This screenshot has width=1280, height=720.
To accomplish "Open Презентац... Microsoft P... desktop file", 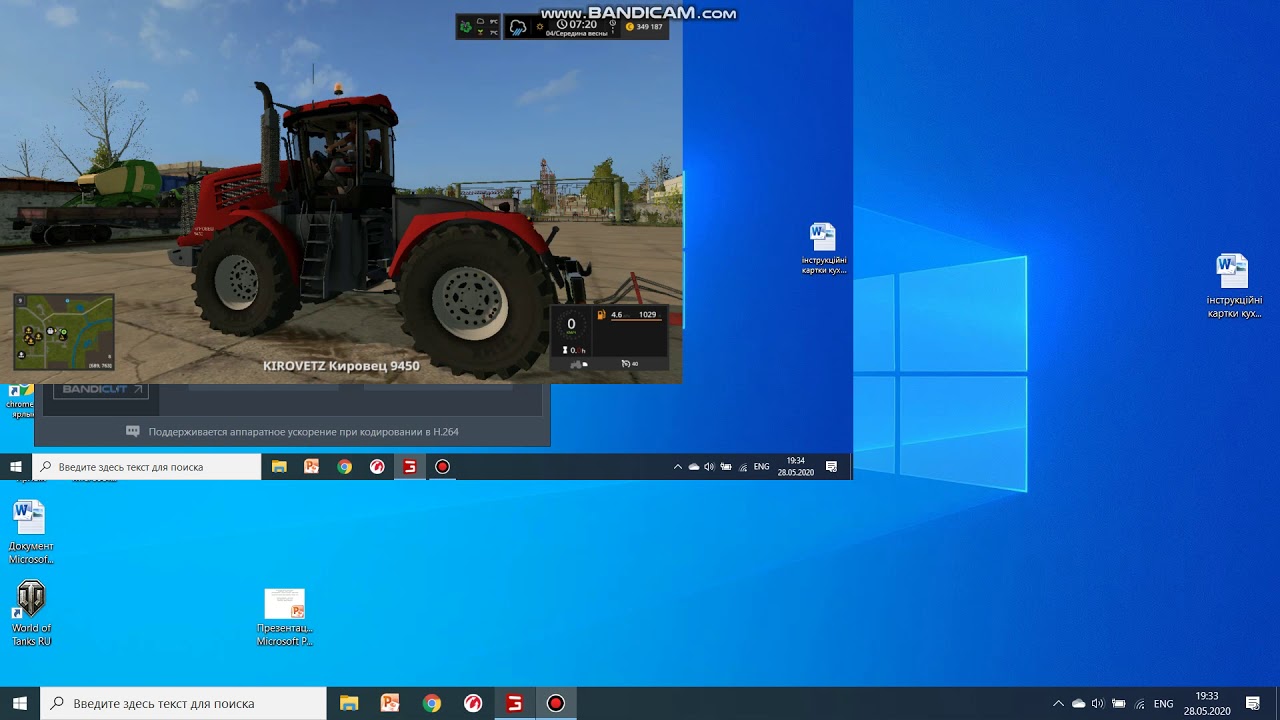I will (x=284, y=617).
